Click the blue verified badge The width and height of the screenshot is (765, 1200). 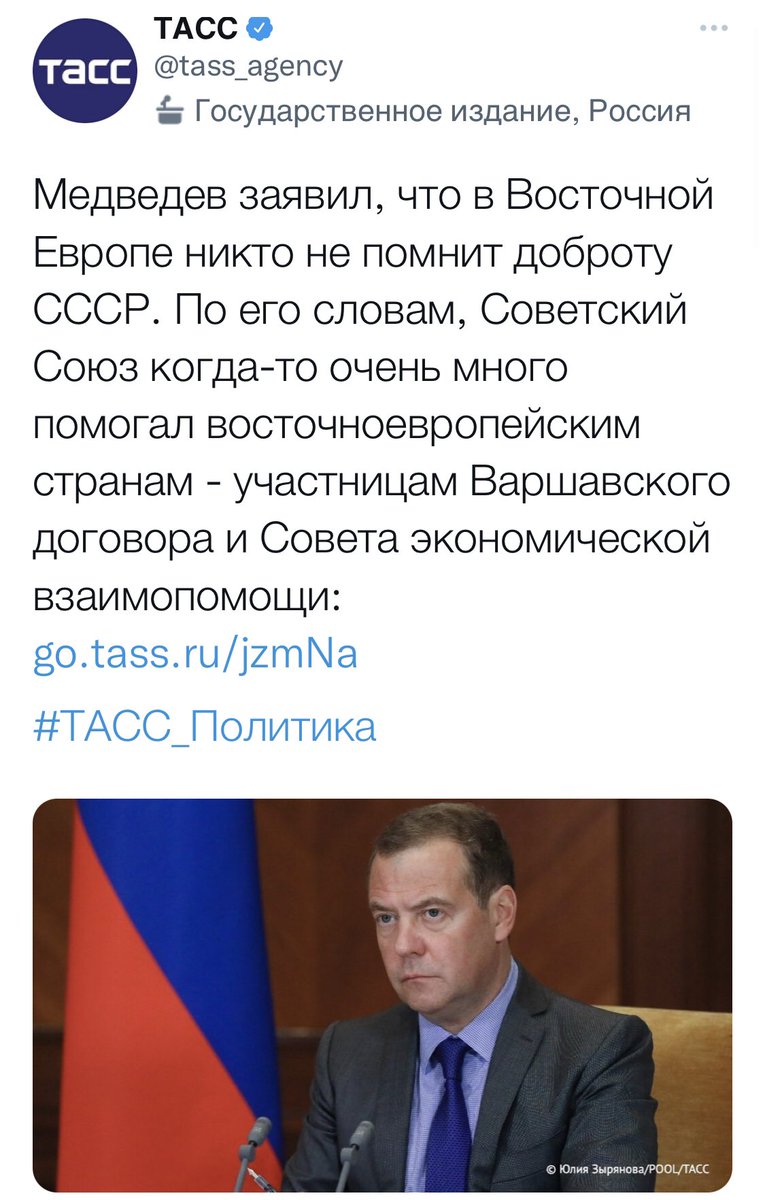(x=259, y=29)
